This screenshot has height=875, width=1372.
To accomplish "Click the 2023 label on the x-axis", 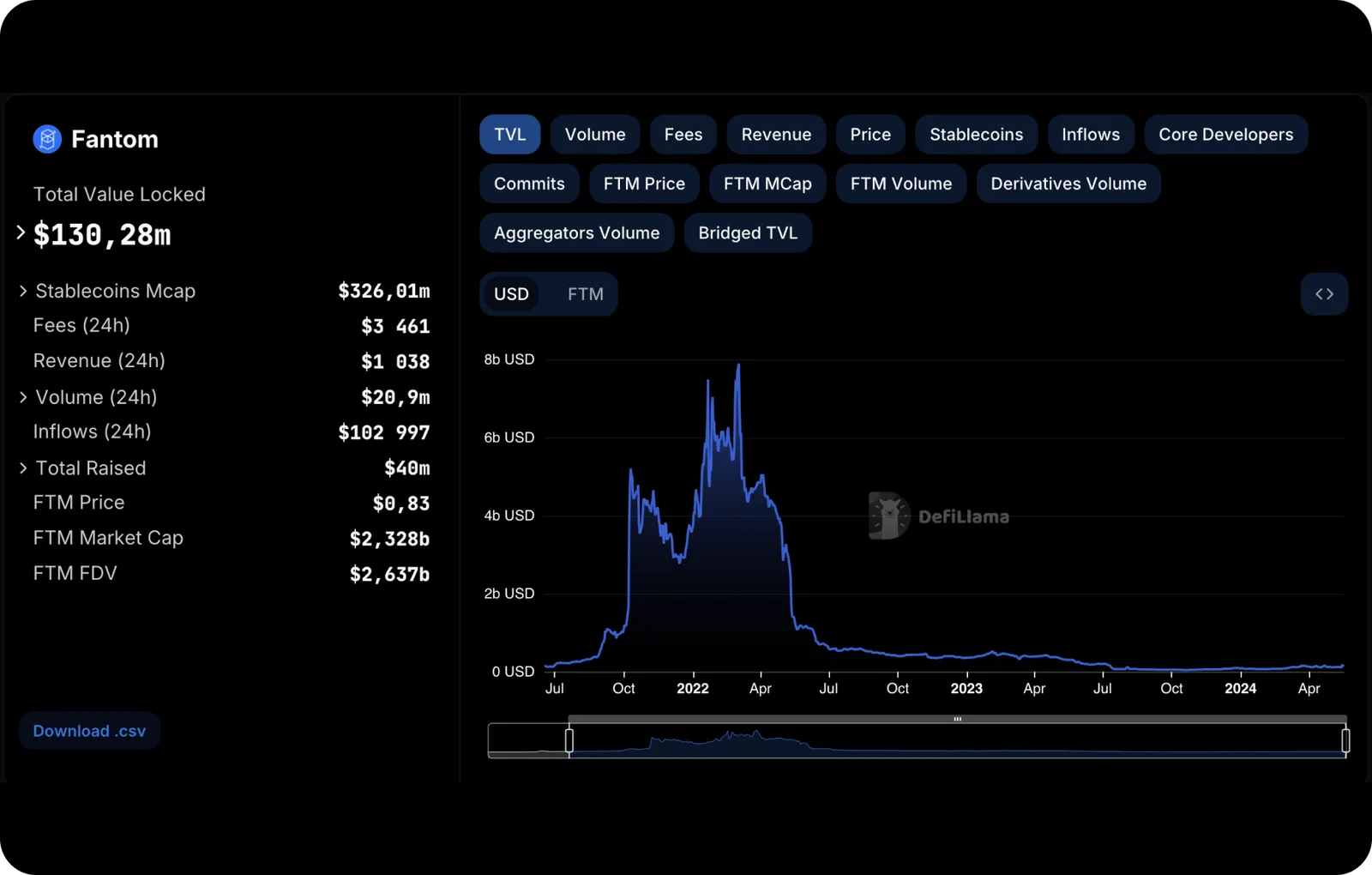I will click(x=966, y=689).
